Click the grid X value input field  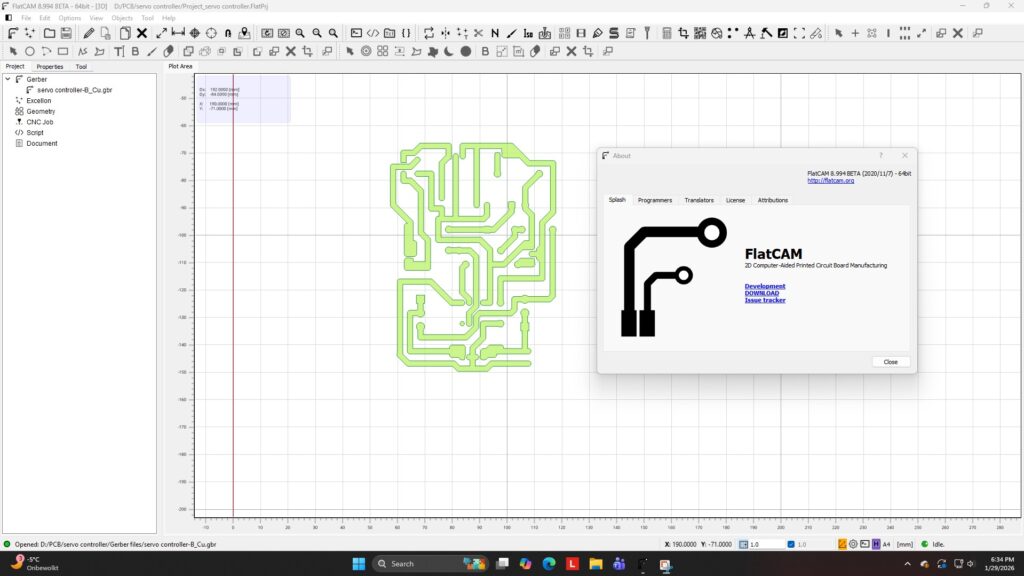767,544
